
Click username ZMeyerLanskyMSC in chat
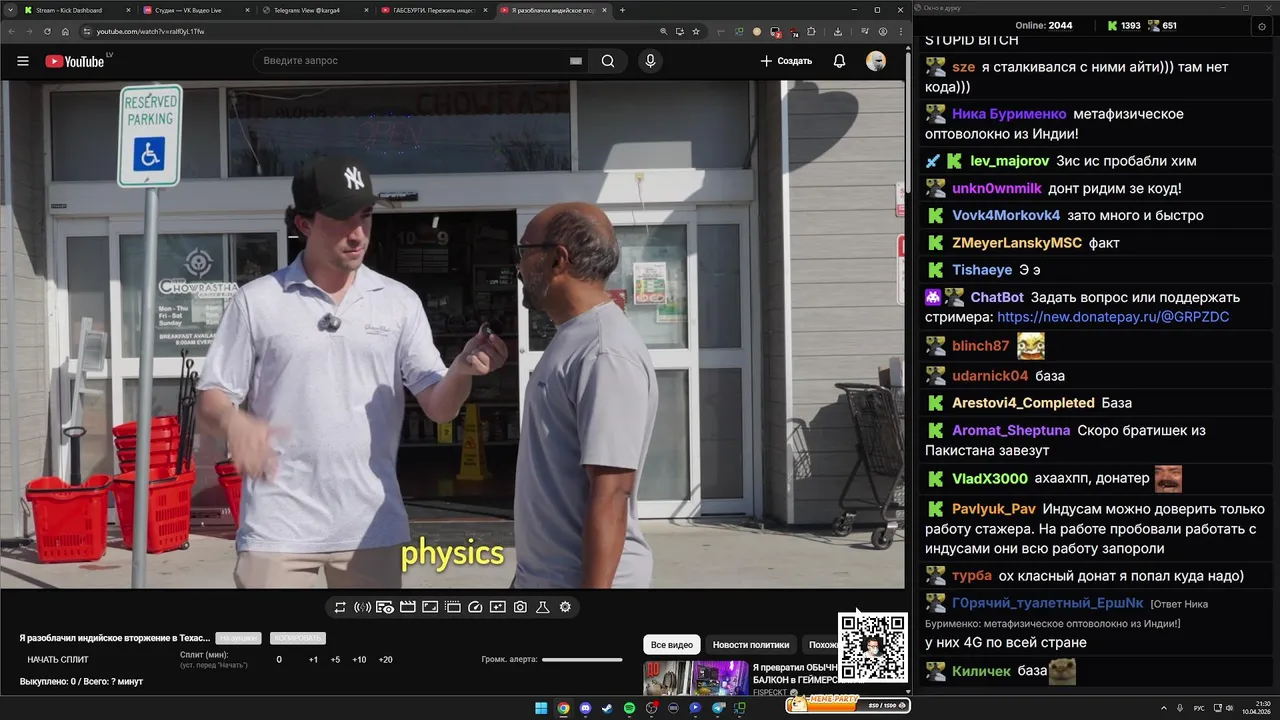(1017, 243)
